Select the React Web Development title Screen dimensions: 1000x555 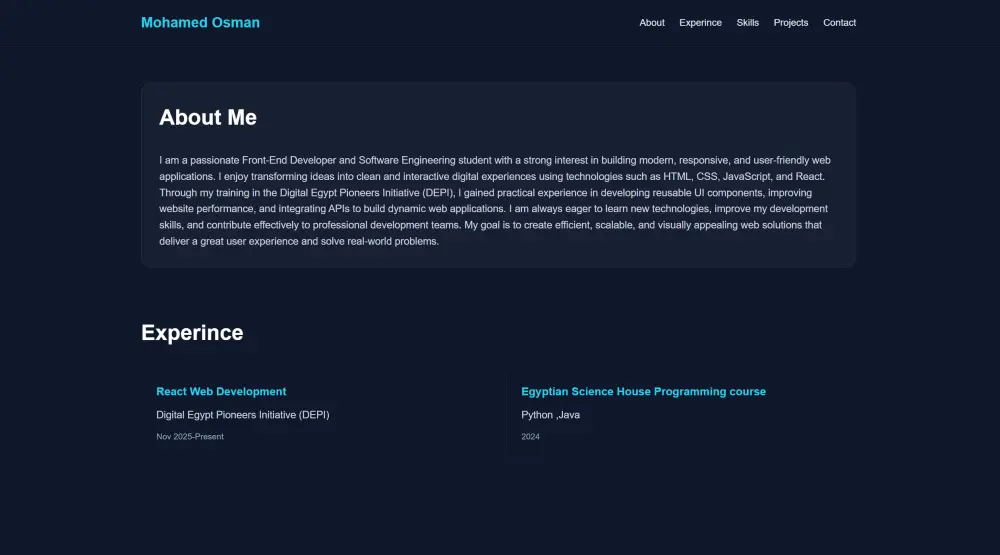(221, 392)
